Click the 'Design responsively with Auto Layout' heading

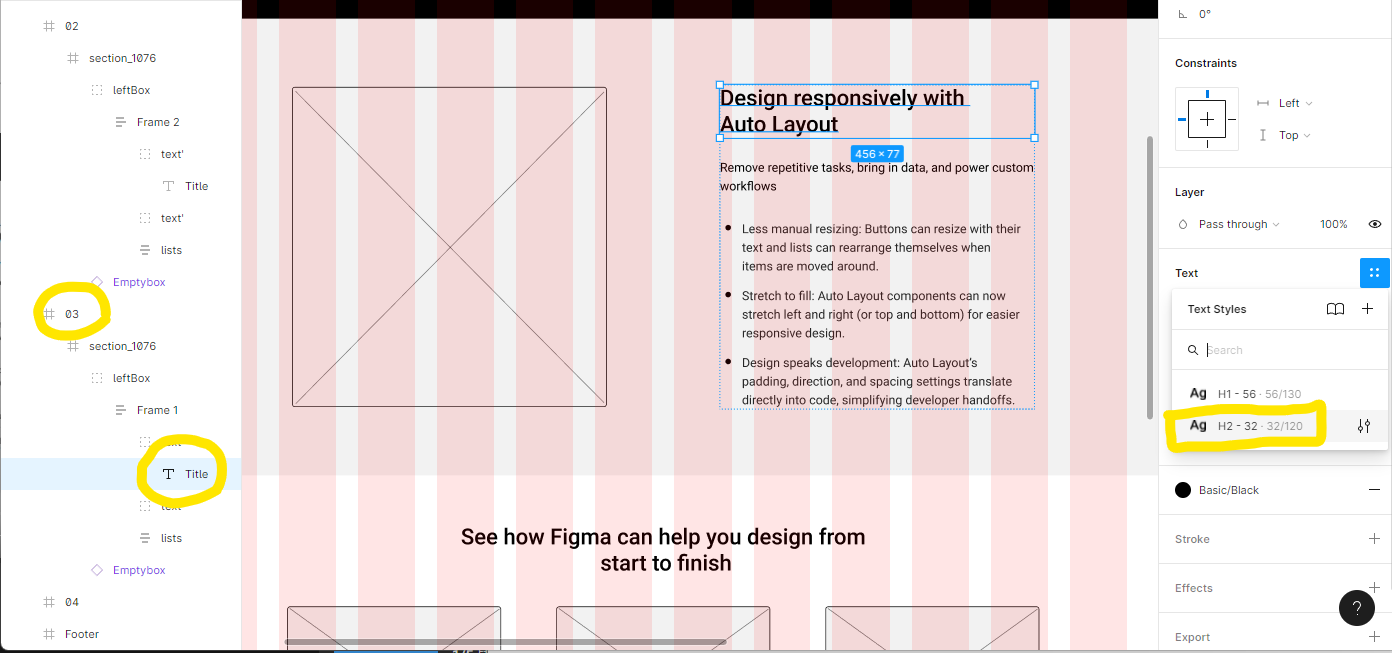tap(843, 111)
